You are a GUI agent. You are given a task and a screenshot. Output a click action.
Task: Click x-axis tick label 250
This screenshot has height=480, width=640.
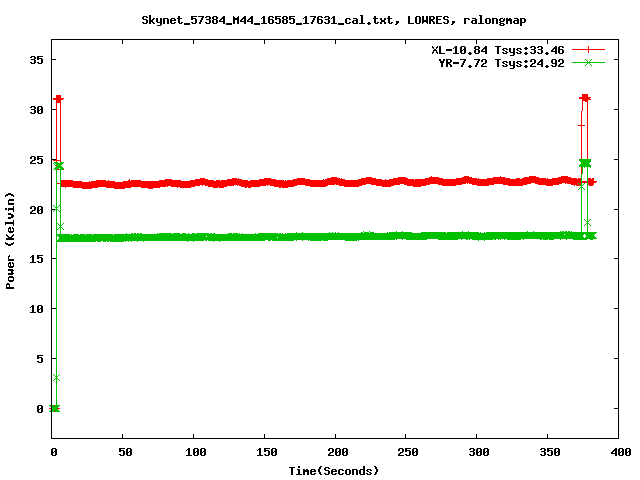click(x=408, y=452)
